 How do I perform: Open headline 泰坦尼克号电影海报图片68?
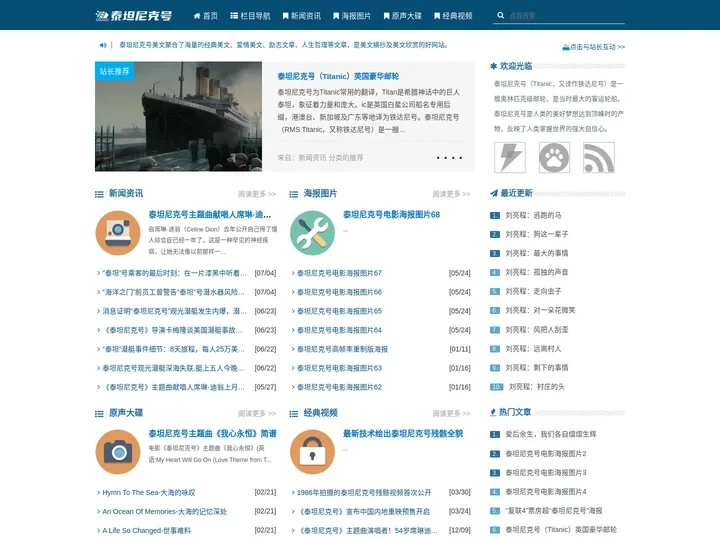pos(391,214)
